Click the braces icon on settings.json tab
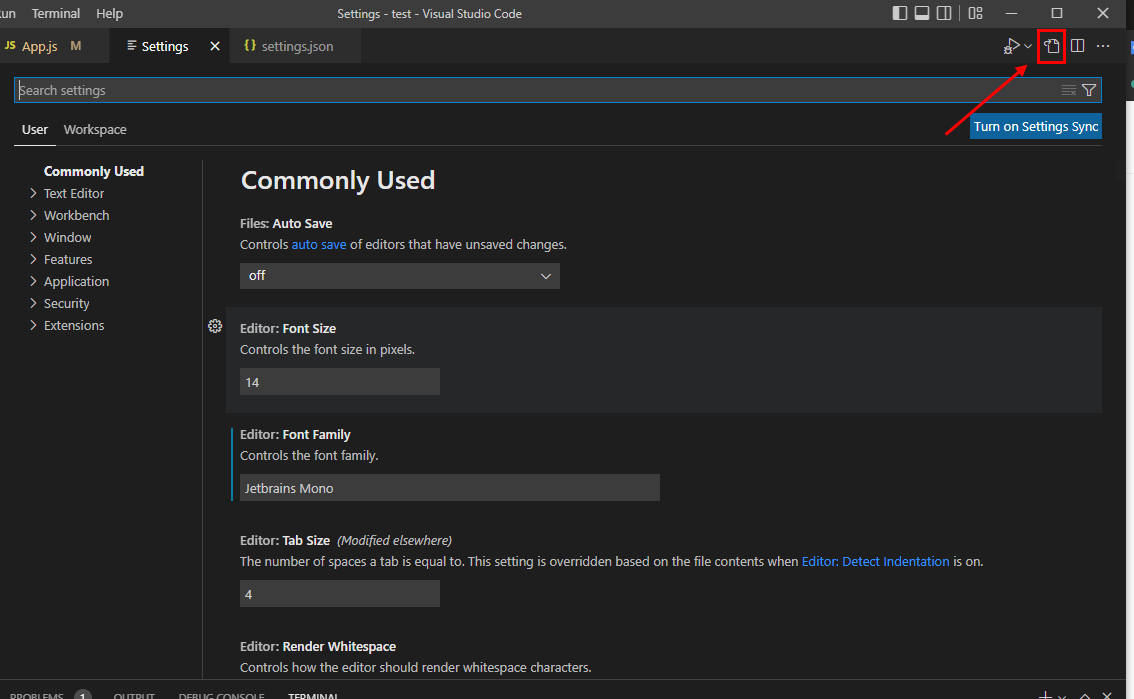The image size is (1134, 699). [250, 46]
